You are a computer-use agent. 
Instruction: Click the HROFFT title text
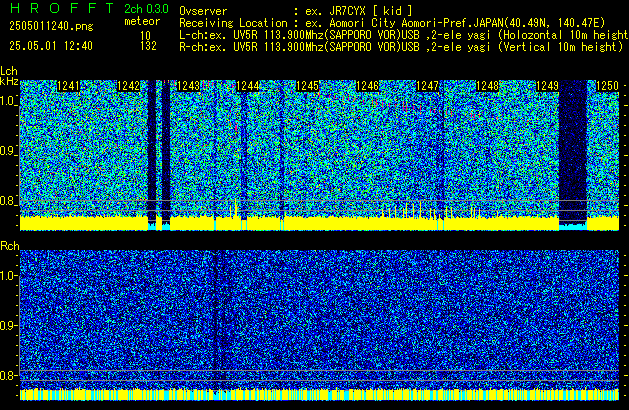62,8
